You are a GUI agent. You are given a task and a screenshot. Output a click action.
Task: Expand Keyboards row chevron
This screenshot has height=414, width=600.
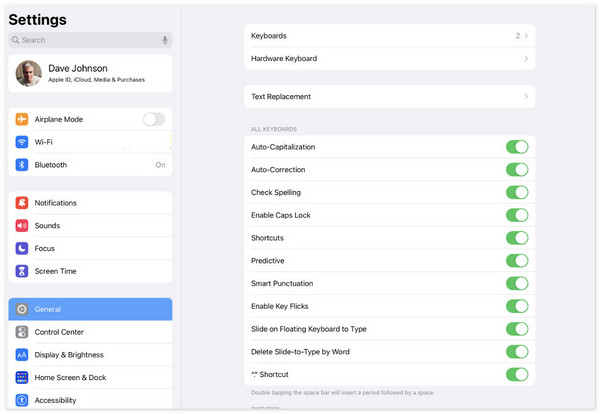(526, 36)
